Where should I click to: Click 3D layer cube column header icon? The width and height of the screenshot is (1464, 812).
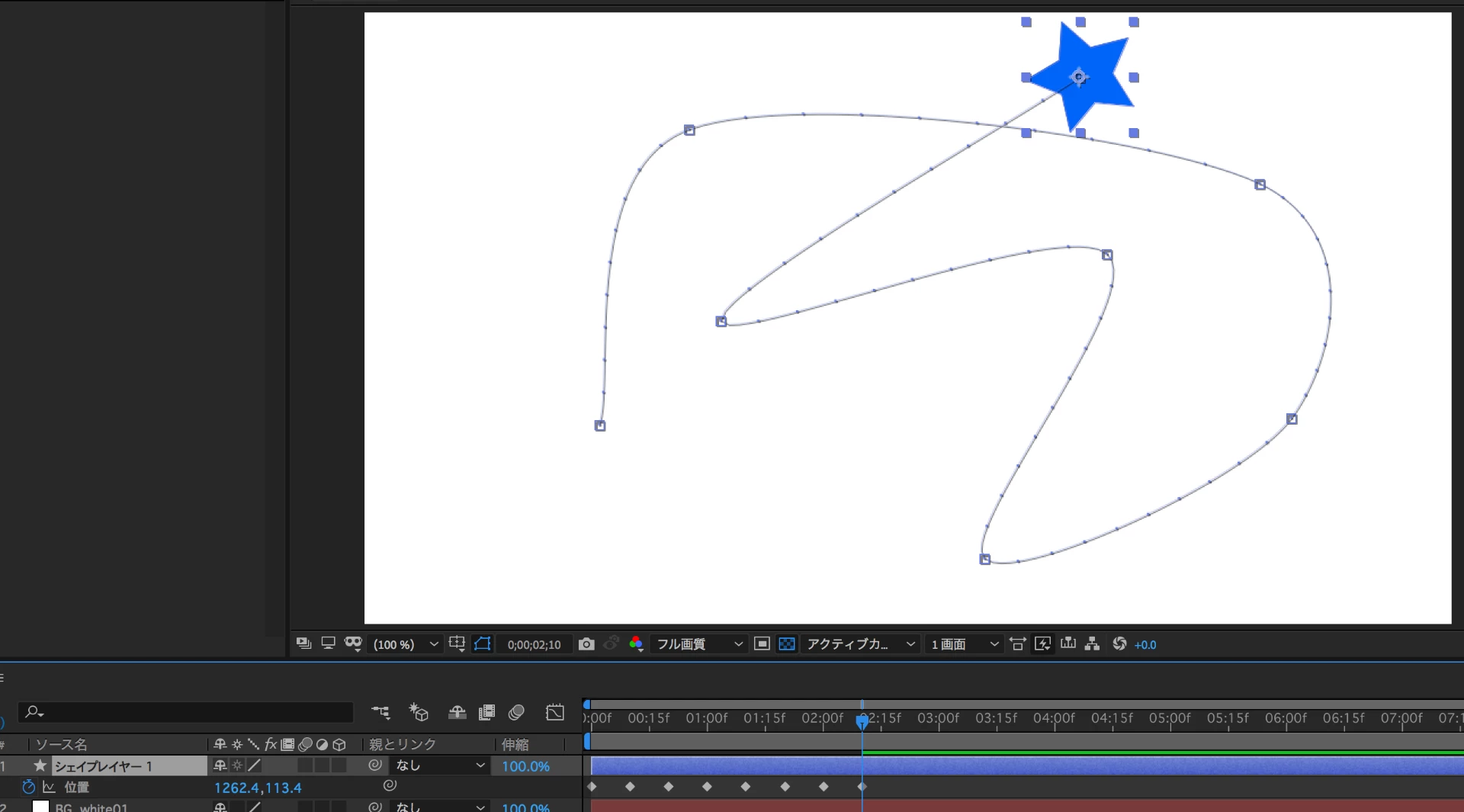[x=339, y=744]
